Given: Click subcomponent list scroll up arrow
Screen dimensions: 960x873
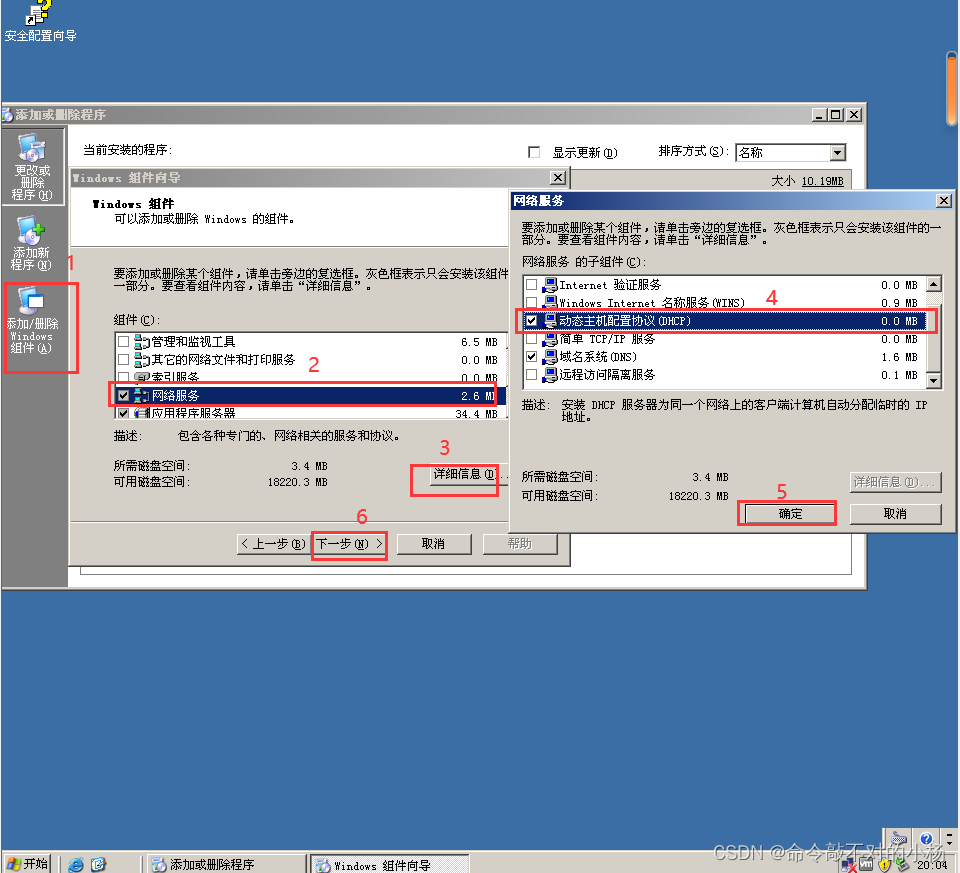Looking at the screenshot, I should click(x=934, y=284).
